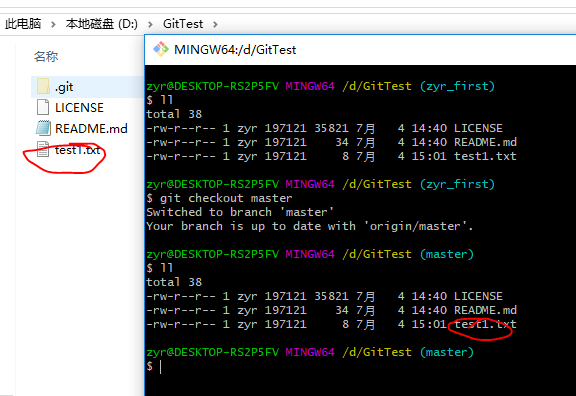Click GitTest in the address bar
Viewport: 576px width, 396px height.
(x=183, y=24)
